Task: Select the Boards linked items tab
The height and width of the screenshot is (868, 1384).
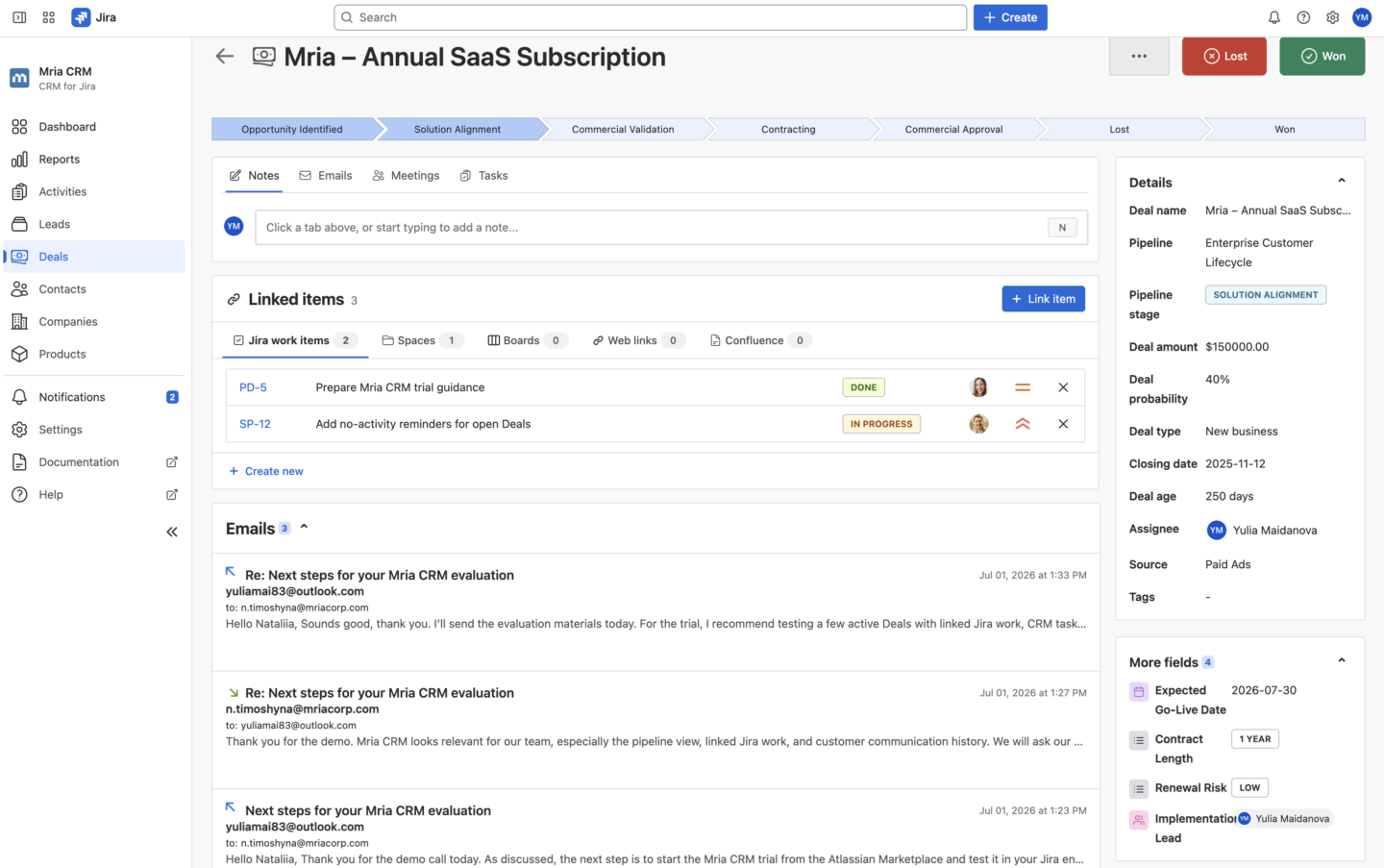Action: (528, 340)
